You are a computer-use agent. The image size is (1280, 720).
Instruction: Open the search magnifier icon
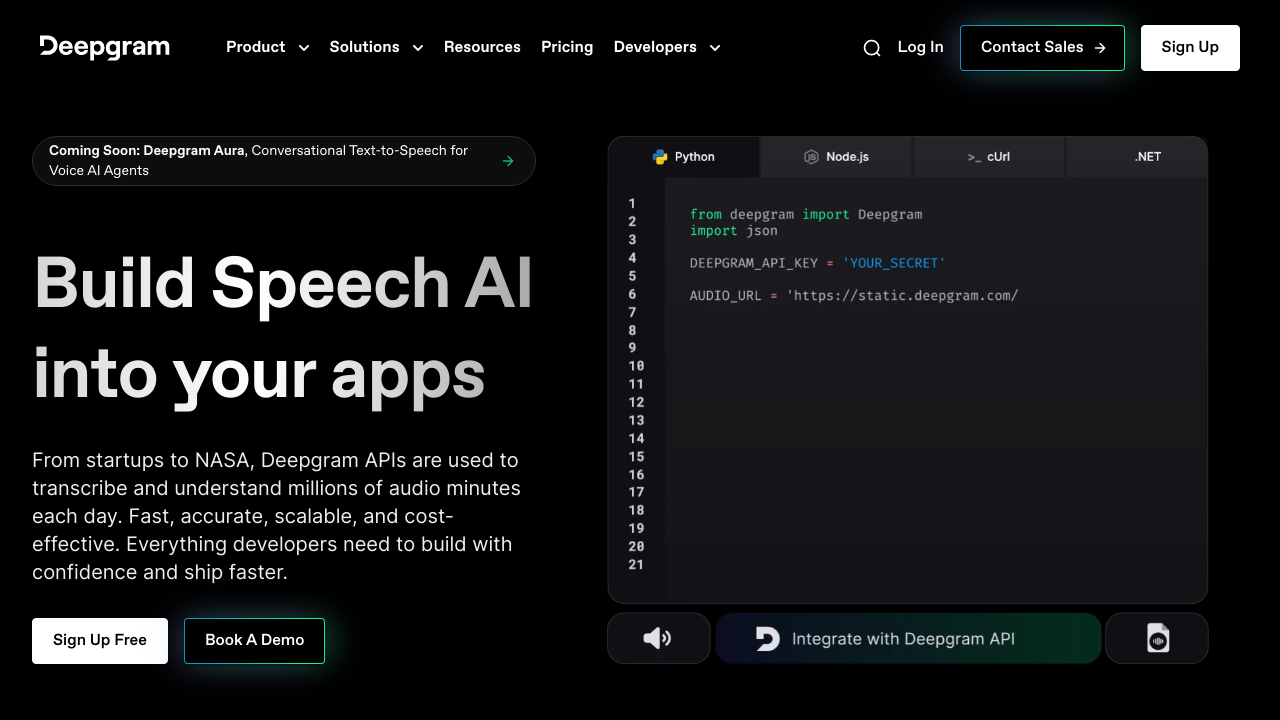coord(872,48)
